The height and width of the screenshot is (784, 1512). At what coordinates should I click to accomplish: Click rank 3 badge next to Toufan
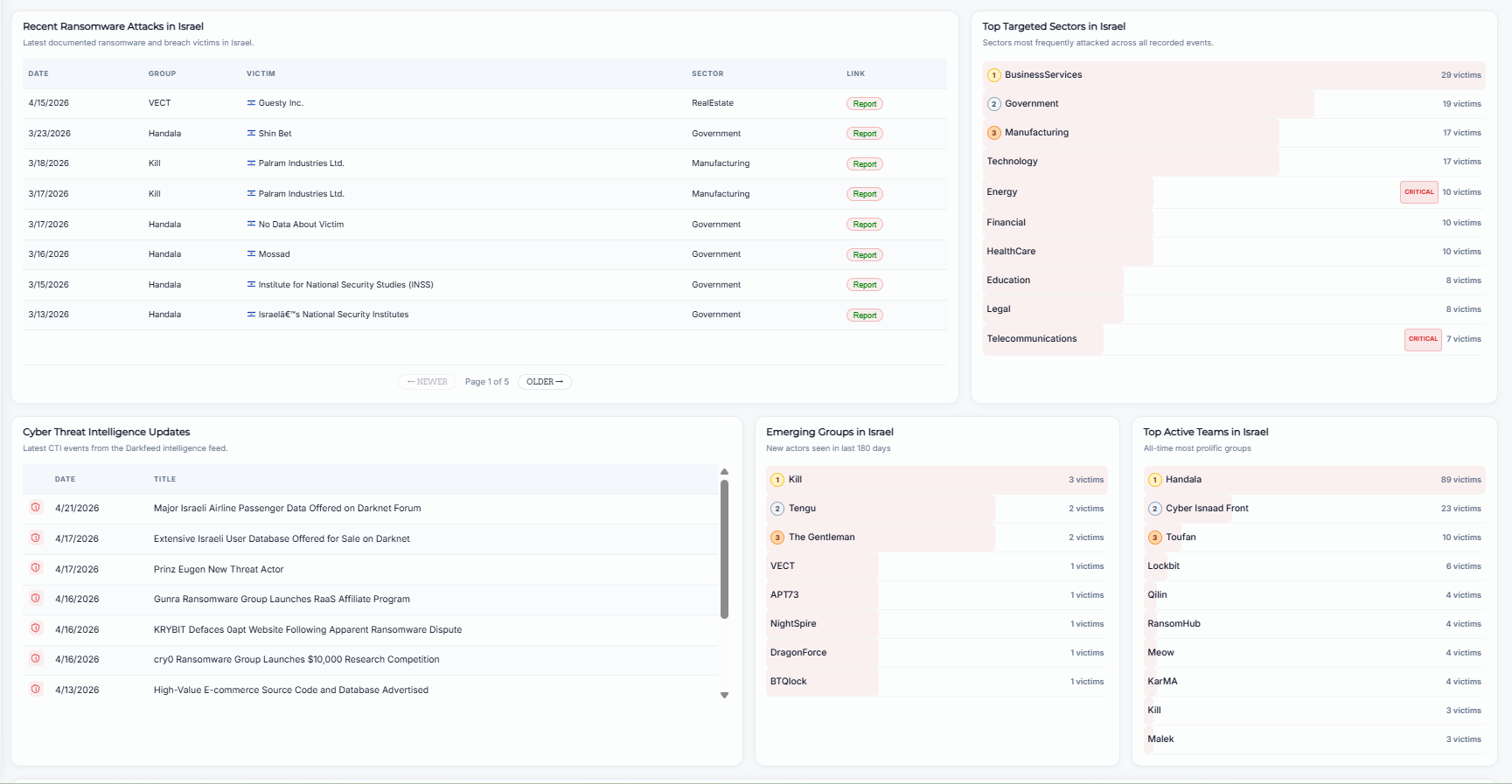click(x=1155, y=538)
